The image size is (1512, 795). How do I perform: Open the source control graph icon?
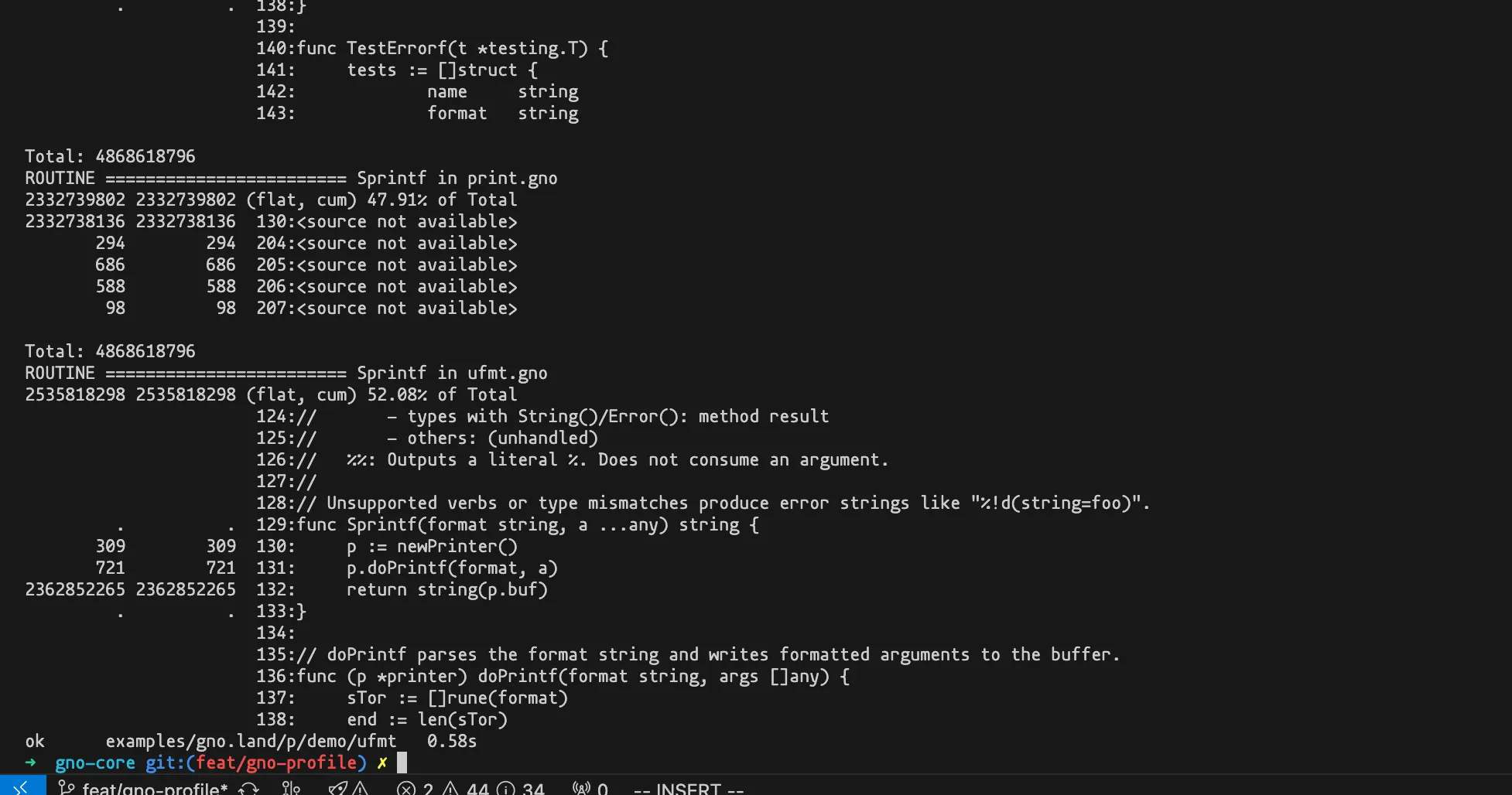tap(291, 788)
